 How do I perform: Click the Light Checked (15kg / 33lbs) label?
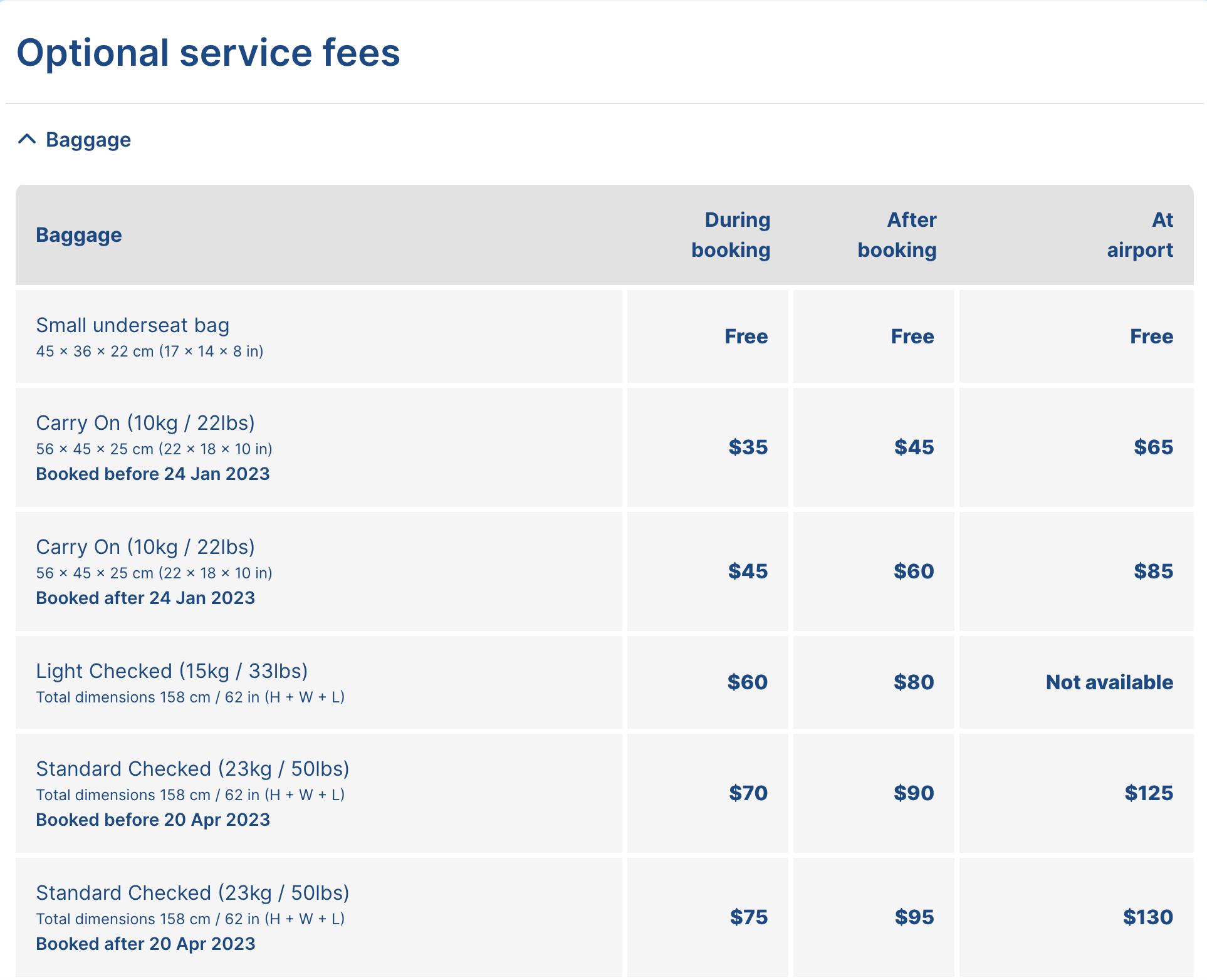pos(172,671)
